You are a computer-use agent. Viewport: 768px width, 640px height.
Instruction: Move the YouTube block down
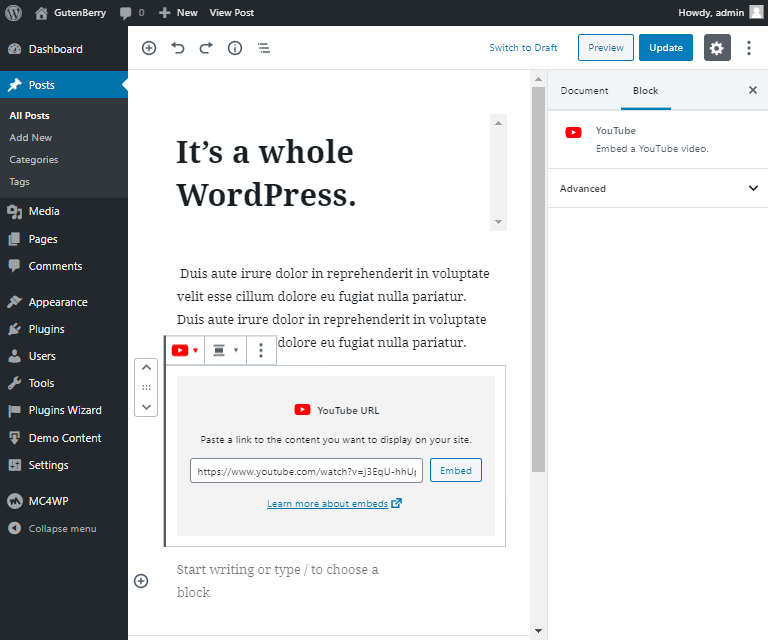tap(146, 407)
